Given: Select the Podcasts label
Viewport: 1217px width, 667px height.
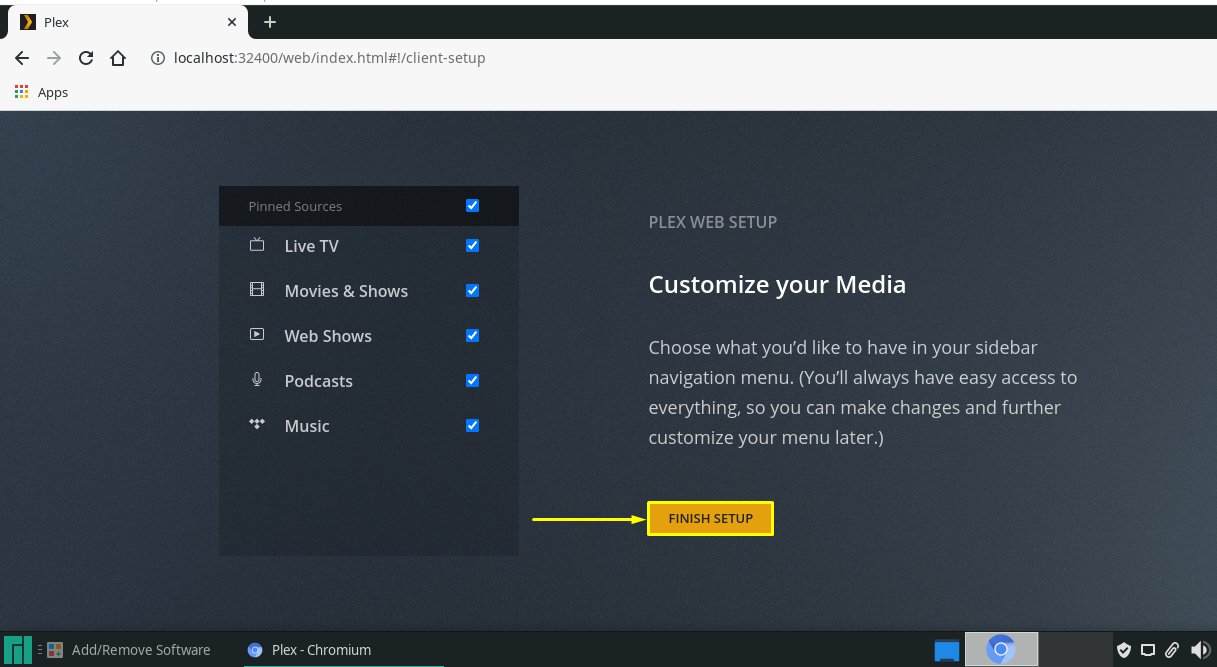Looking at the screenshot, I should (x=318, y=381).
